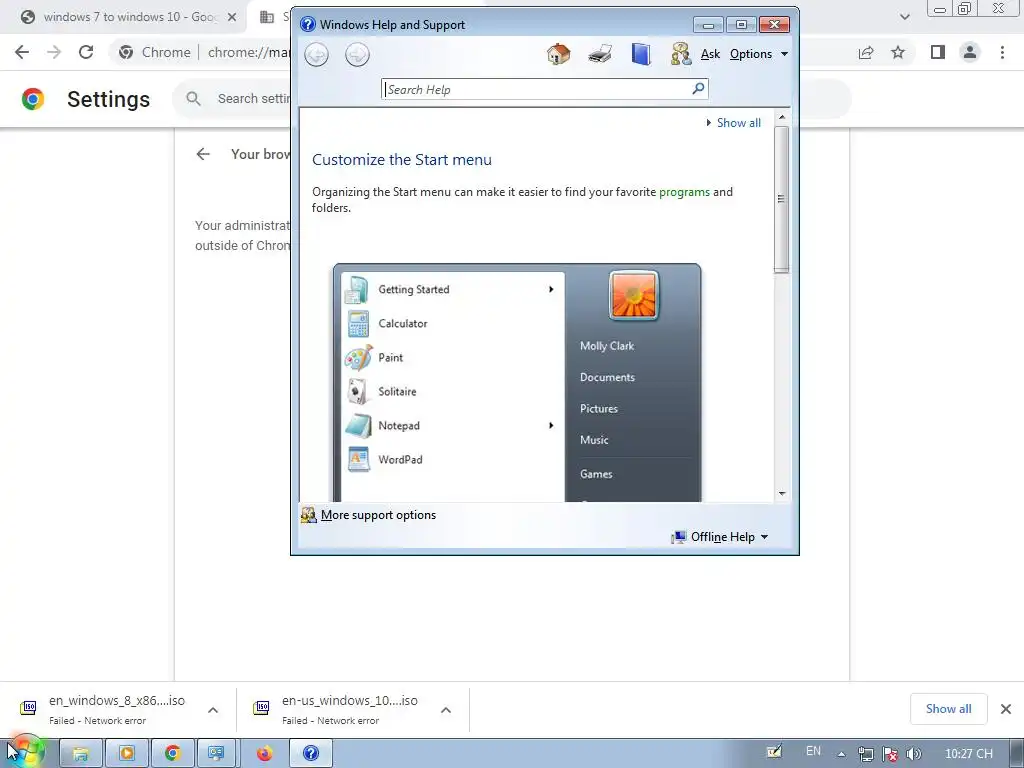Click the Chrome logo beside Settings

click(x=33, y=99)
